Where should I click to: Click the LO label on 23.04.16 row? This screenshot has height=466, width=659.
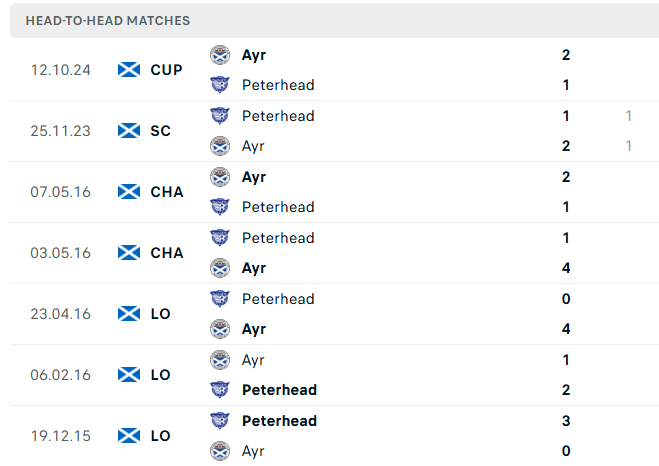click(161, 314)
